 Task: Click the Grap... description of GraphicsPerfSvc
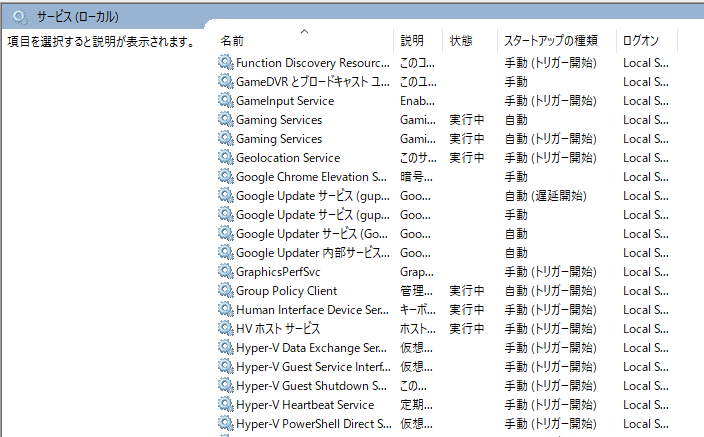pyautogui.click(x=417, y=272)
